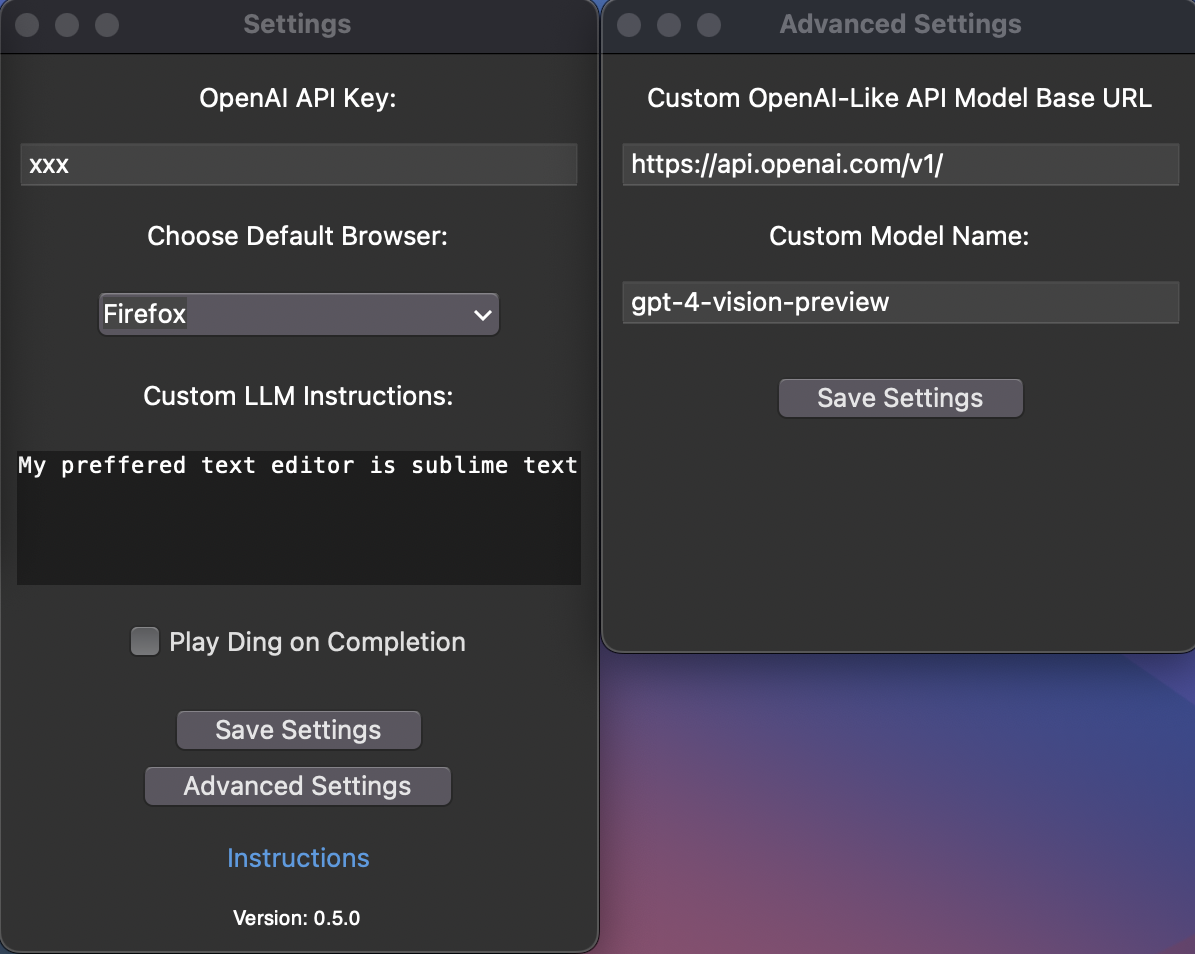The image size is (1195, 954).
Task: Click the Custom Model Name: label
Action: (899, 236)
